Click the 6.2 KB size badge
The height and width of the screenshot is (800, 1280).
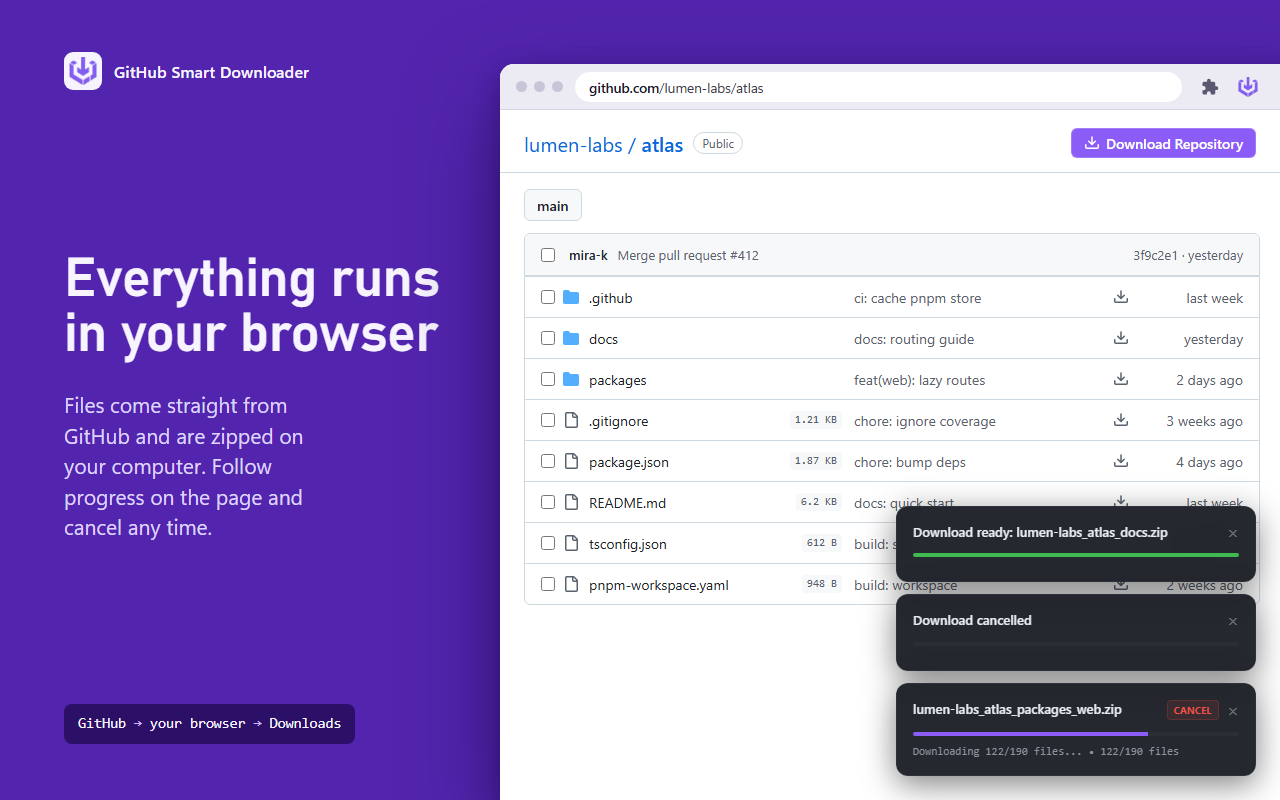tap(819, 502)
